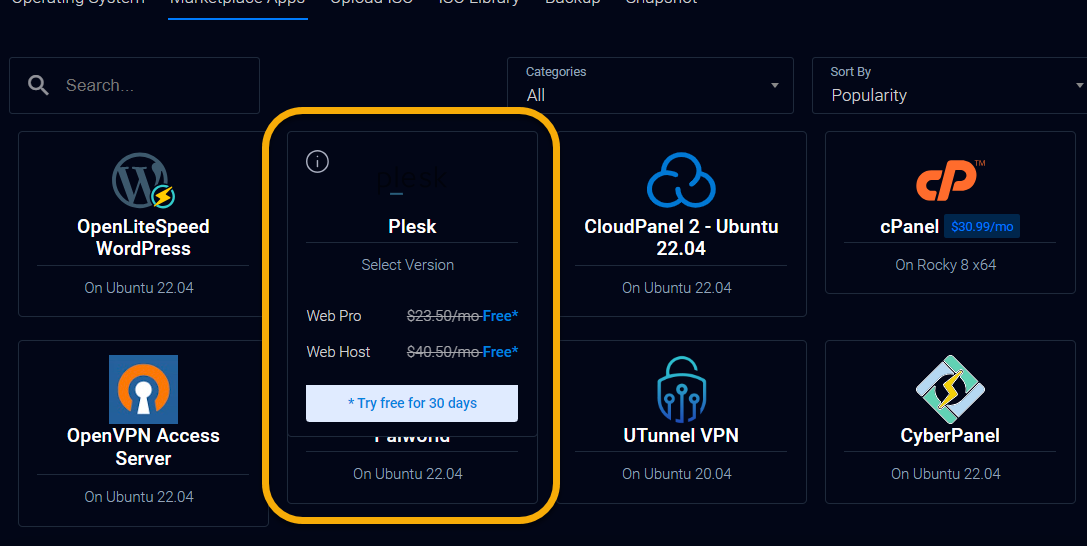
Task: Click On Ubuntu 22.04 under CyberPanel
Action: [946, 474]
